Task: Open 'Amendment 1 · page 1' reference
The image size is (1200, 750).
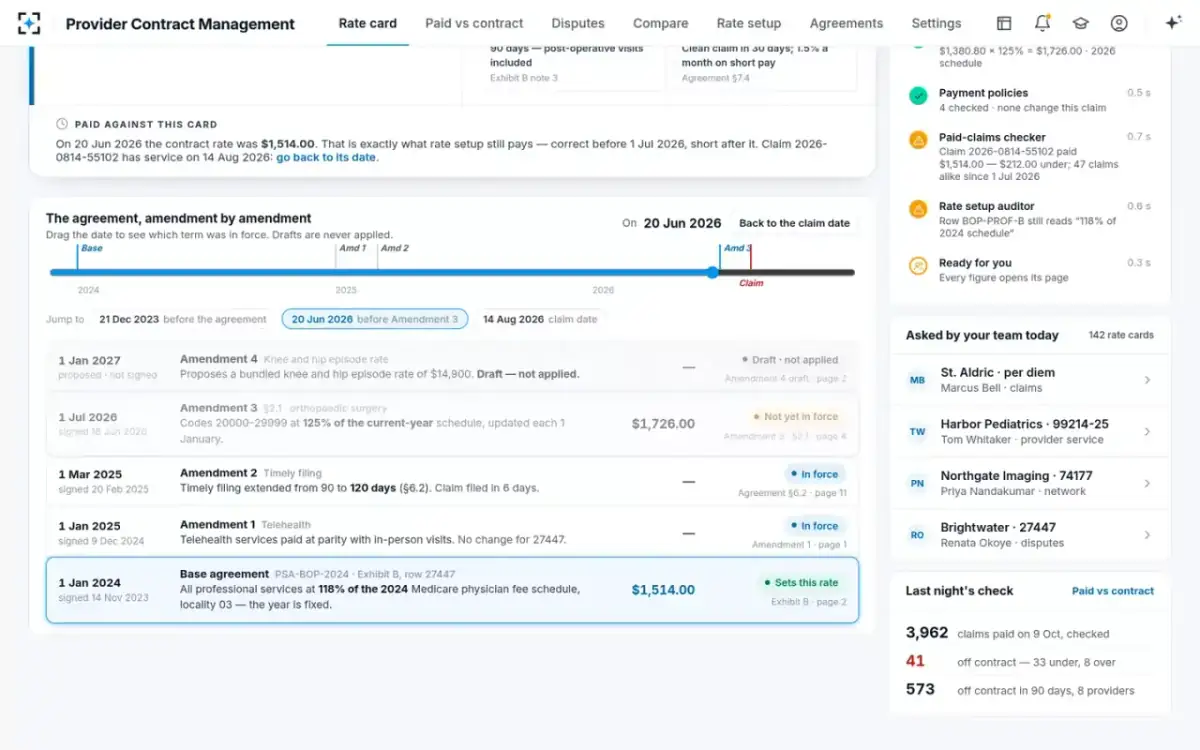Action: (799, 544)
